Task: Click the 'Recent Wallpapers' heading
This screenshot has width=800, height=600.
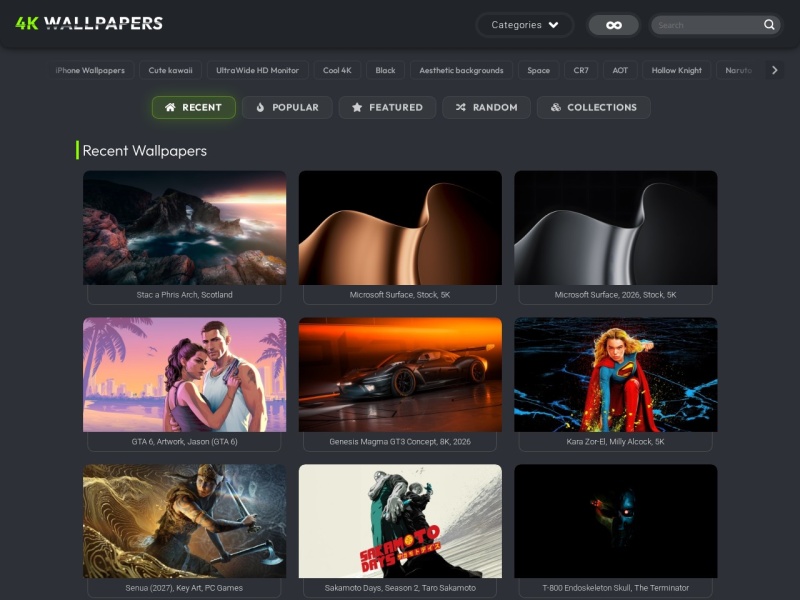Action: tap(145, 151)
